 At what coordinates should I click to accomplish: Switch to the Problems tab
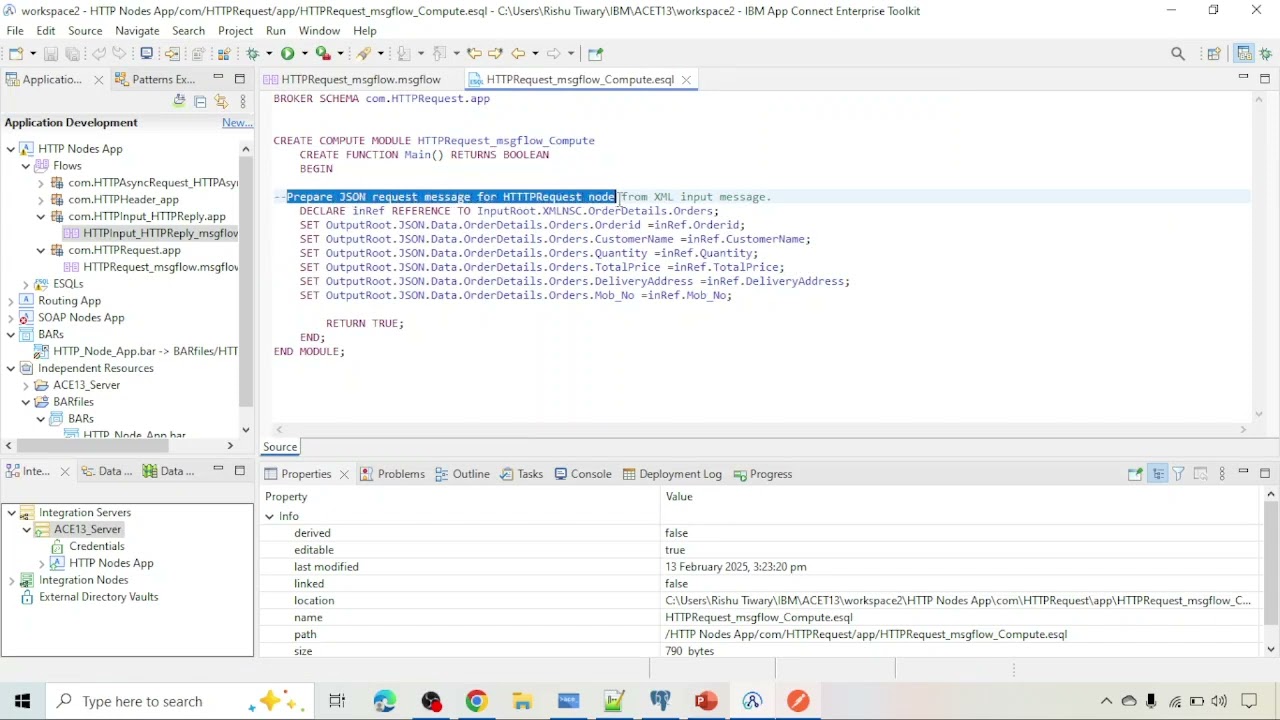click(392, 474)
